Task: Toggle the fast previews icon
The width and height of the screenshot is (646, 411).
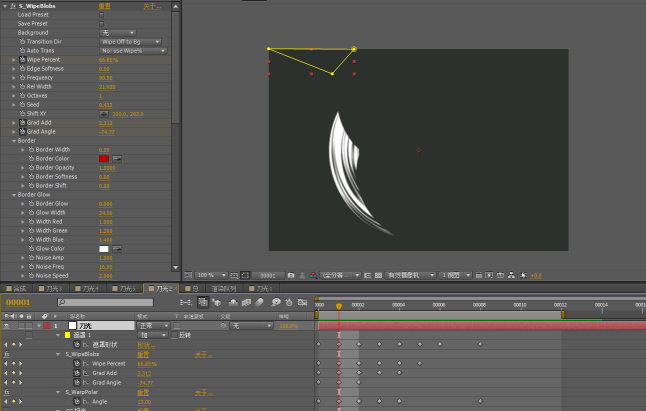Action: point(489,275)
